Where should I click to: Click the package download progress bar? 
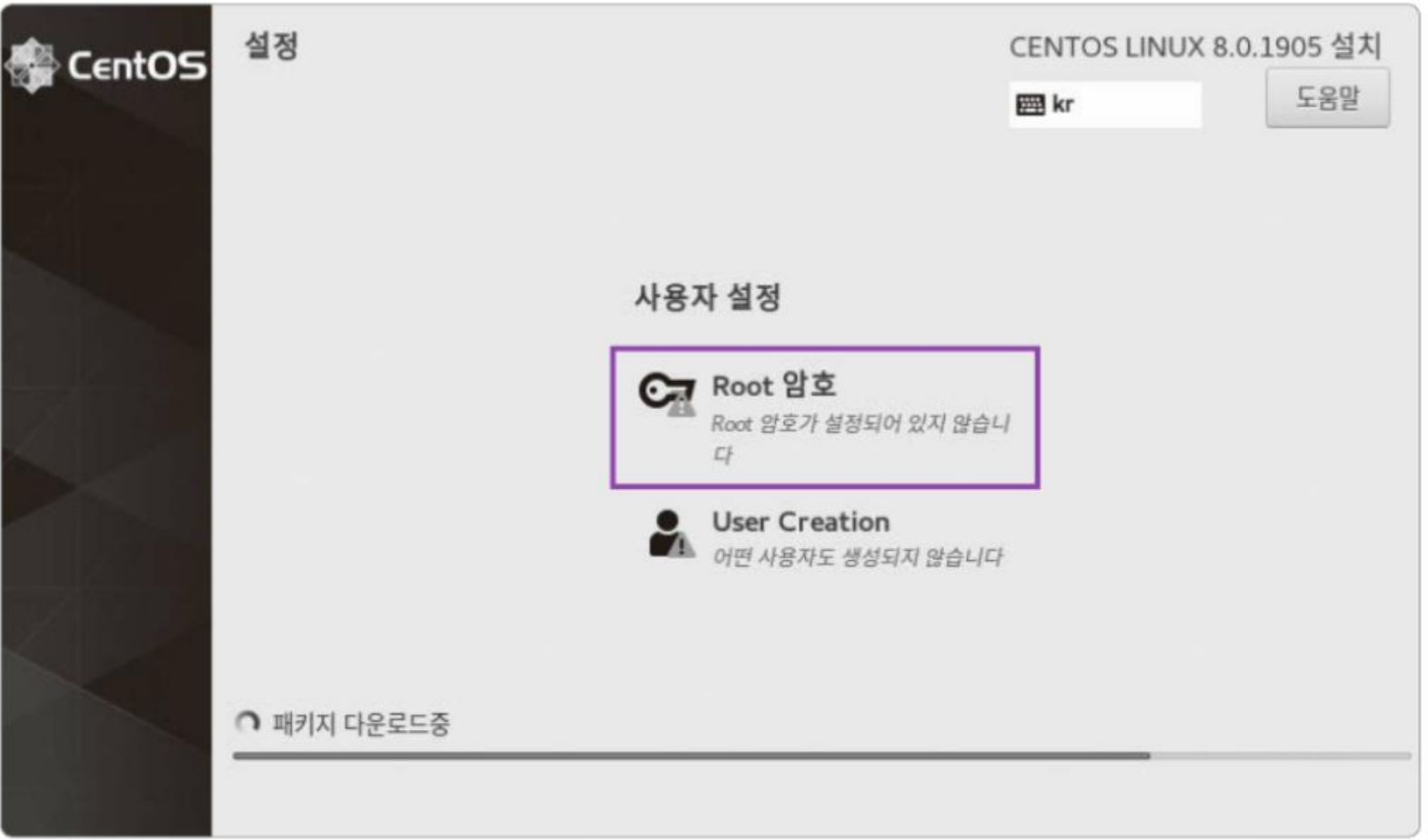821,755
